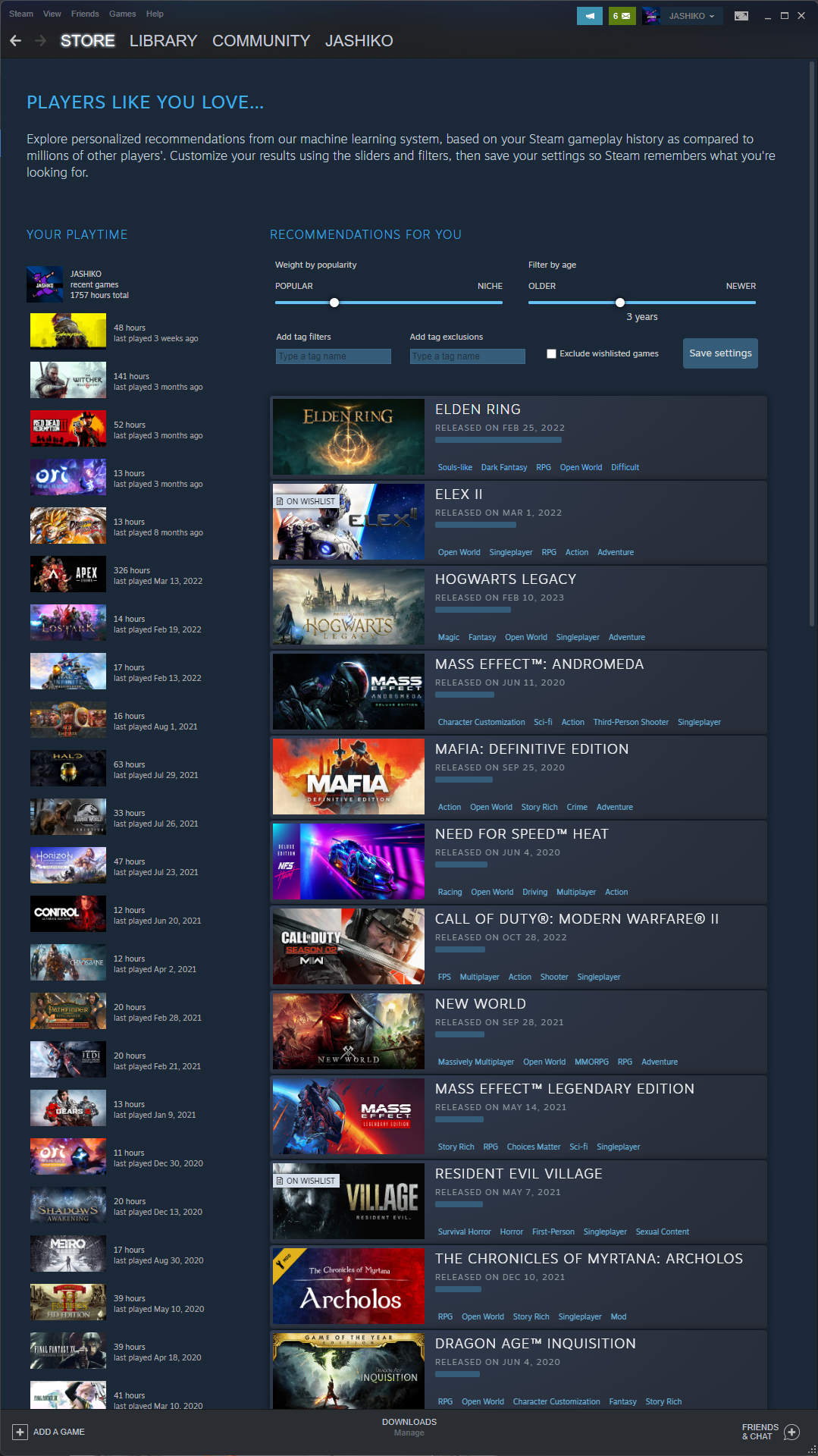This screenshot has width=818, height=1456.
Task: Open the Jurassic World icon with 33 hours
Action: click(68, 817)
